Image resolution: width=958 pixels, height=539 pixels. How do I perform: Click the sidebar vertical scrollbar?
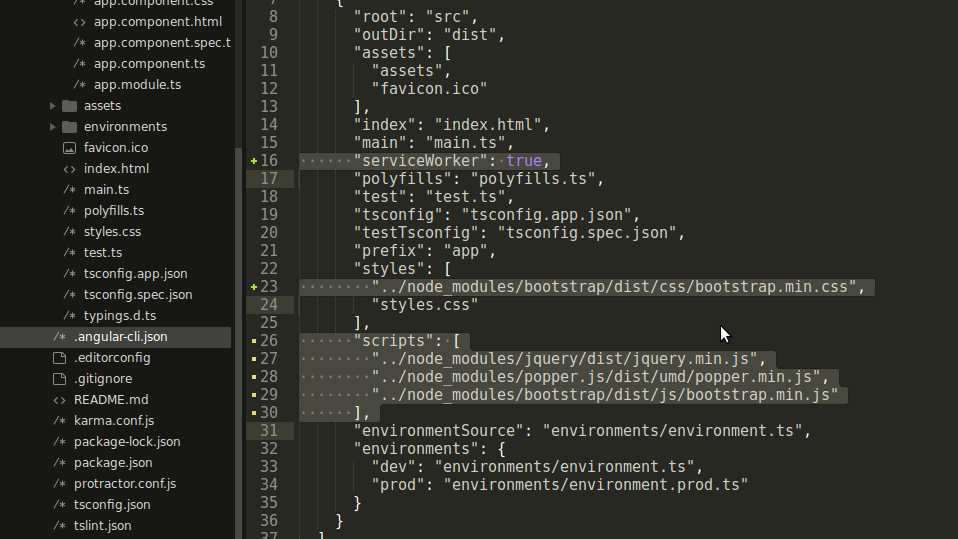tap(238, 340)
